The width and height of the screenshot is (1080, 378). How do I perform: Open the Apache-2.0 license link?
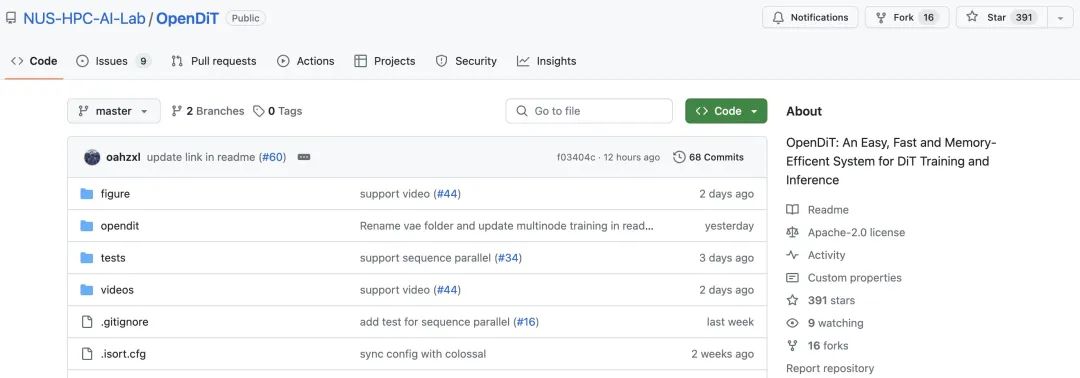point(856,232)
